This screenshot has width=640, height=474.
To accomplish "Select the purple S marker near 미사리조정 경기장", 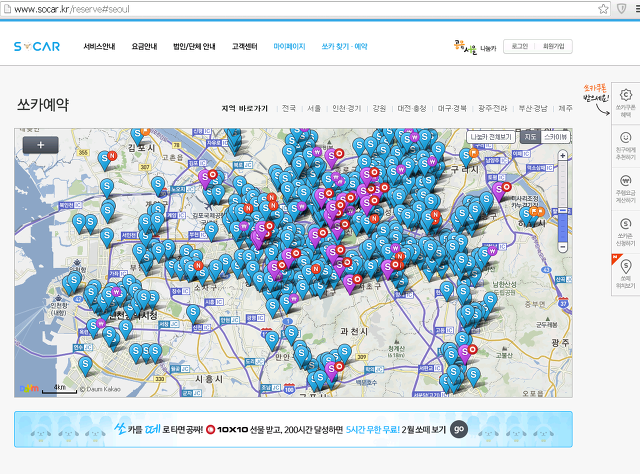I will tap(498, 191).
